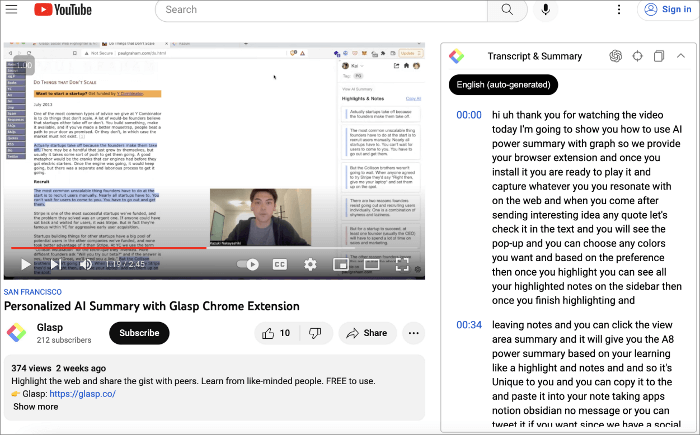Play the video
This screenshot has width=700, height=435.
click(x=25, y=264)
